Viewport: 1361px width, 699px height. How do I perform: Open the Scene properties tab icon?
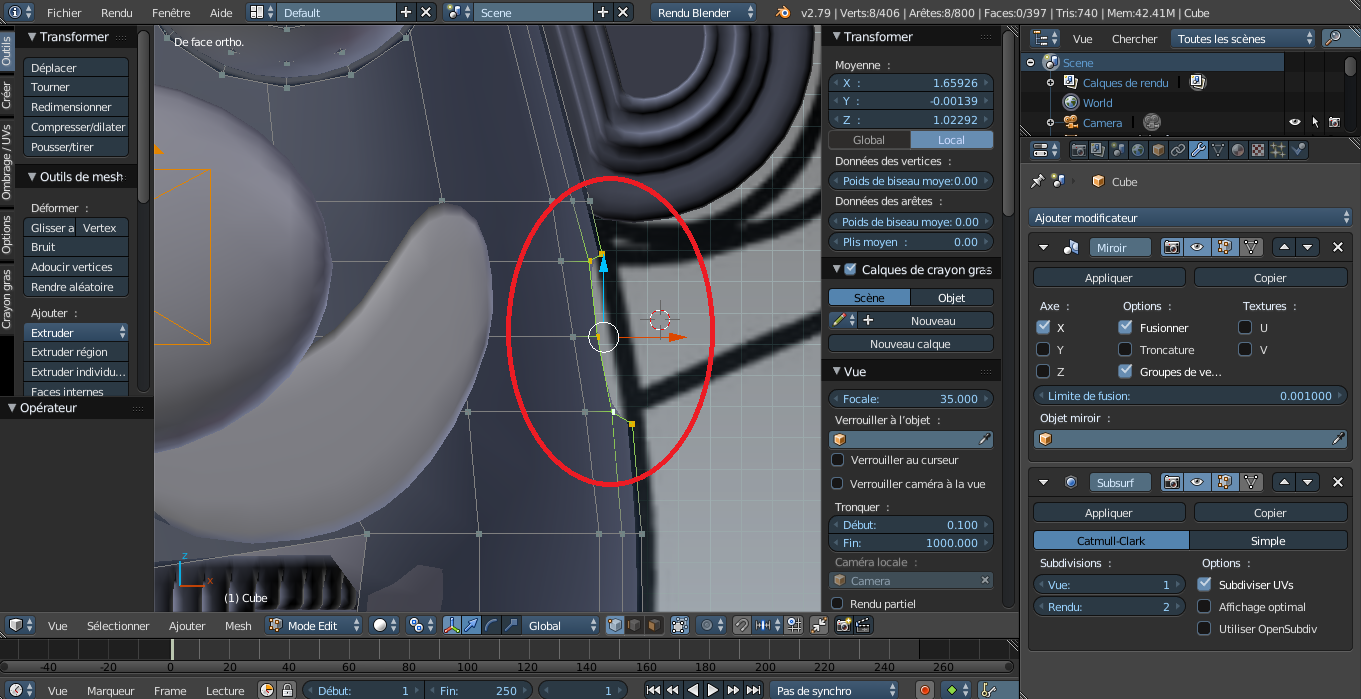point(1119,150)
